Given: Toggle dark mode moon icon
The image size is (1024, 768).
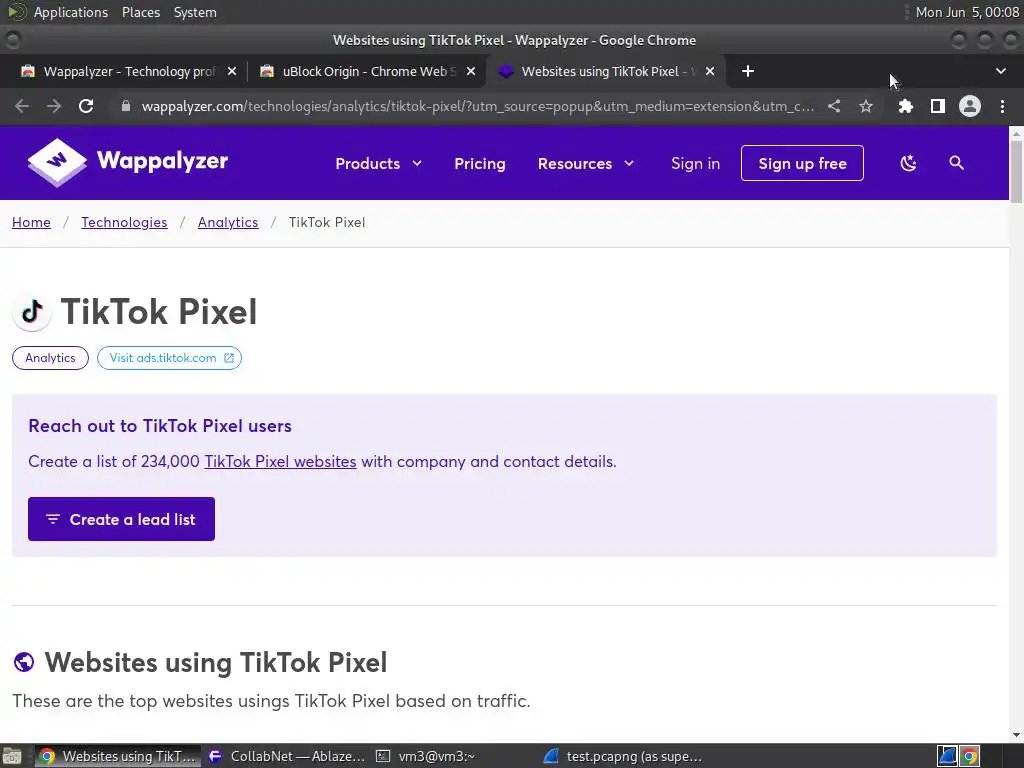Looking at the screenshot, I should [x=908, y=163].
